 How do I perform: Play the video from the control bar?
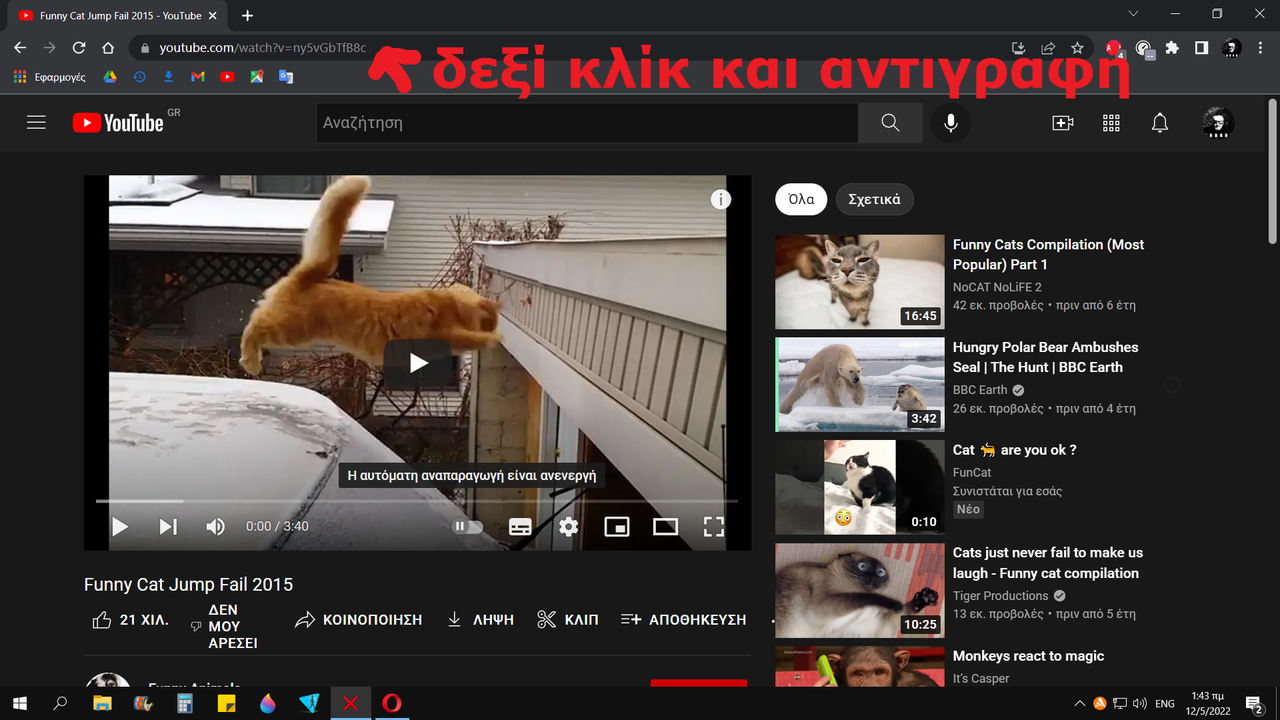[x=120, y=527]
